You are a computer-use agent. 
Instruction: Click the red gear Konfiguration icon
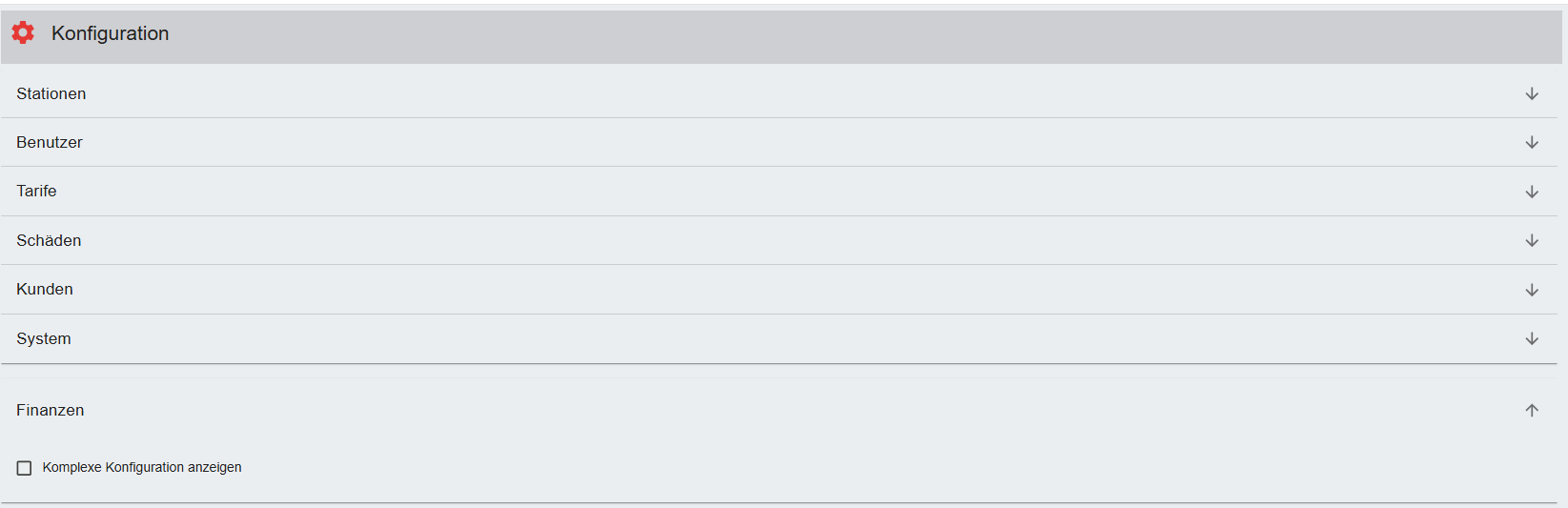click(23, 33)
